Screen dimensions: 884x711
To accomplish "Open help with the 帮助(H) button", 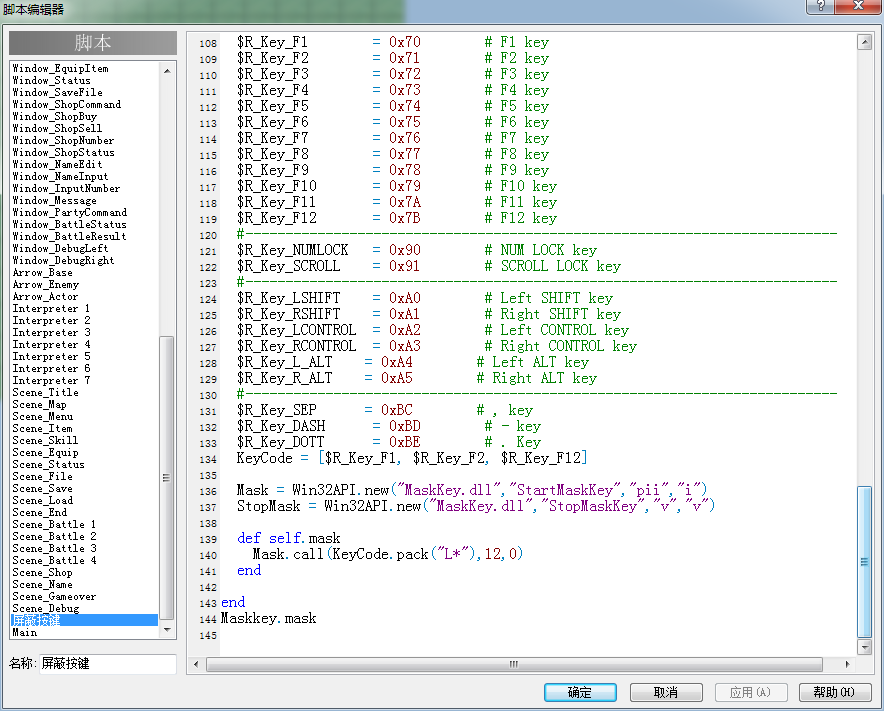I will pyautogui.click(x=834, y=692).
